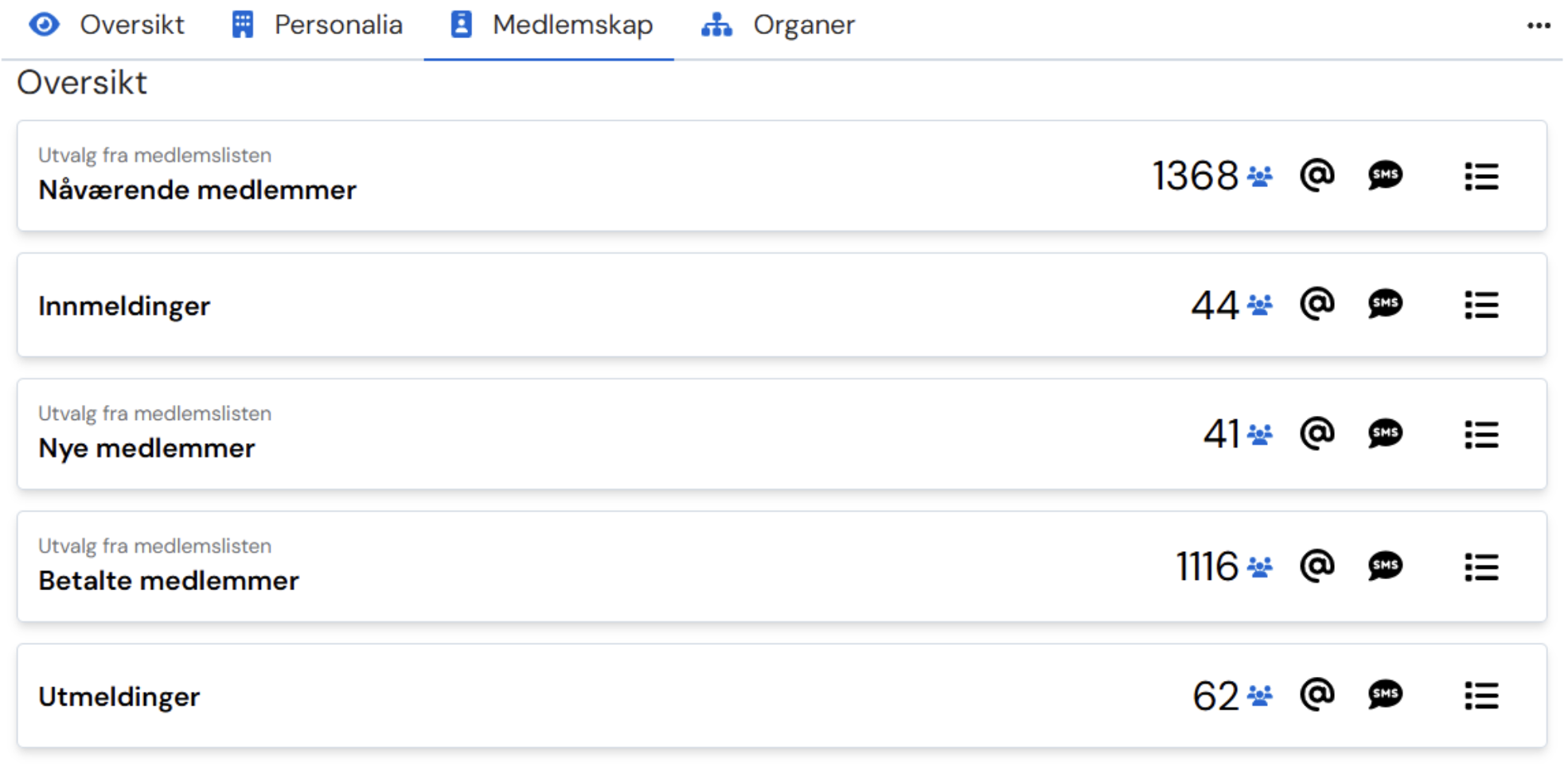This screenshot has width=1568, height=770.
Task: Open list of Betalte medlemmer
Action: point(1481,567)
